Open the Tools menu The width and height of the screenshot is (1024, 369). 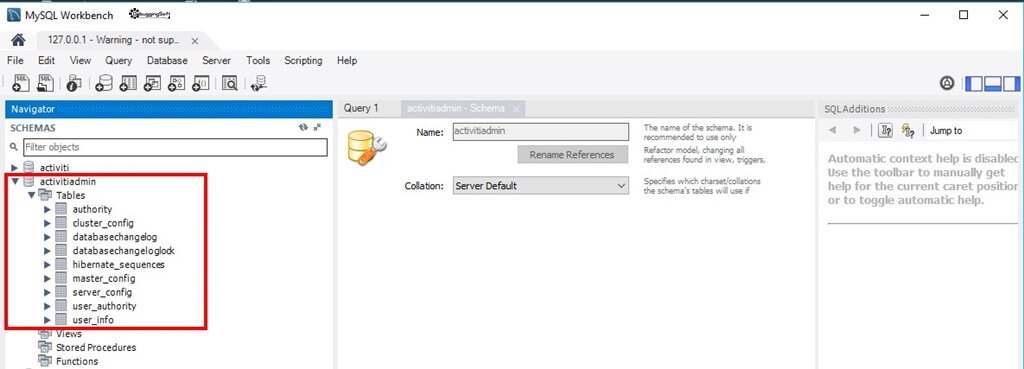click(258, 60)
